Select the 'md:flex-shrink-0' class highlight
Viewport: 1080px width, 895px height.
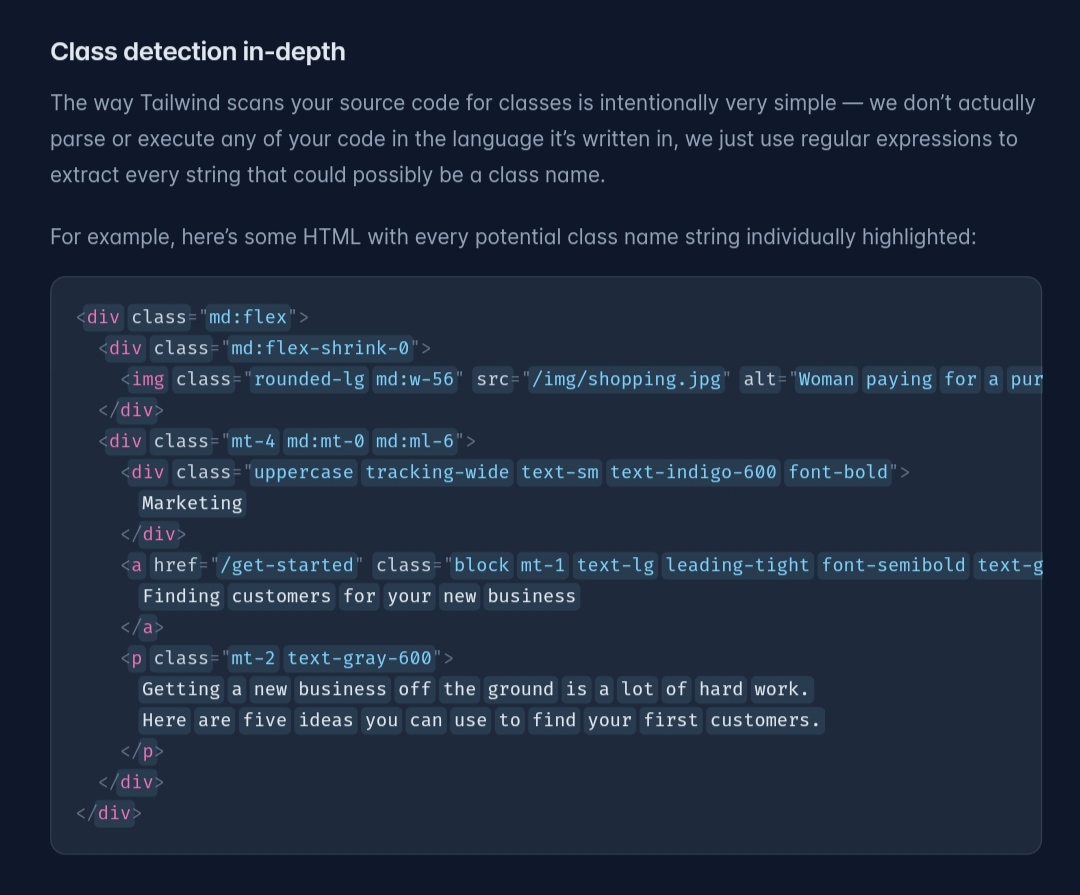pyautogui.click(x=319, y=348)
